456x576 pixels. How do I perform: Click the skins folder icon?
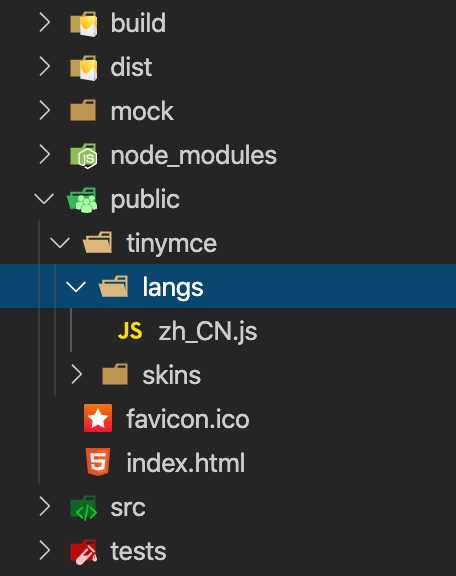115,374
